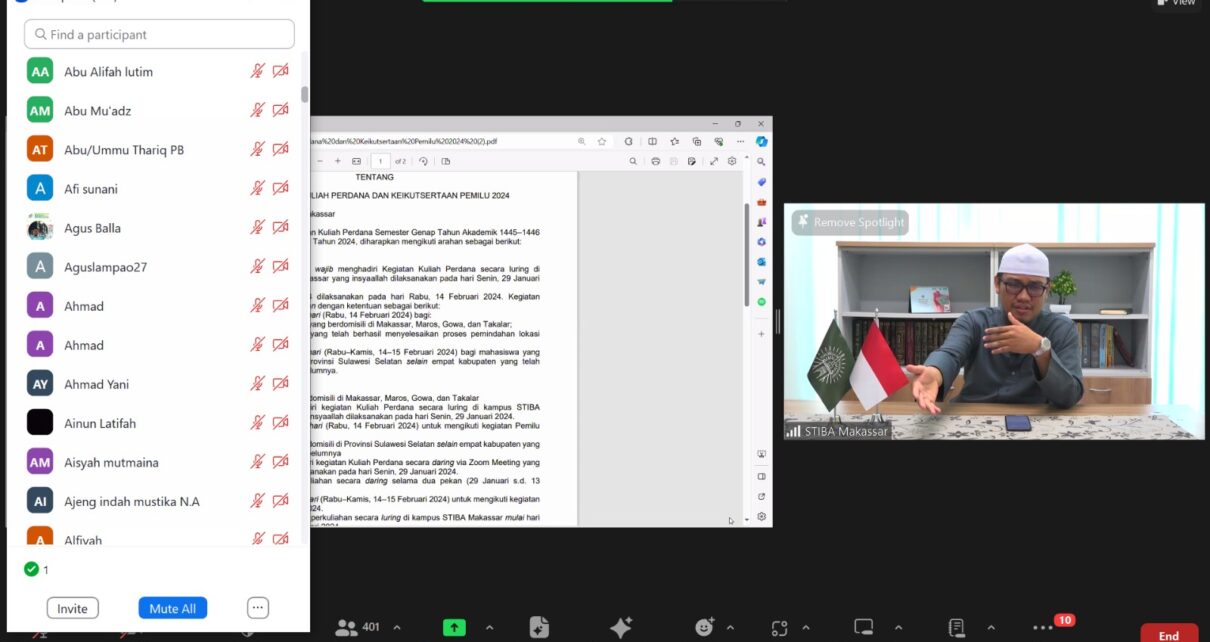
Task: Click the Mute All button
Action: [x=172, y=608]
